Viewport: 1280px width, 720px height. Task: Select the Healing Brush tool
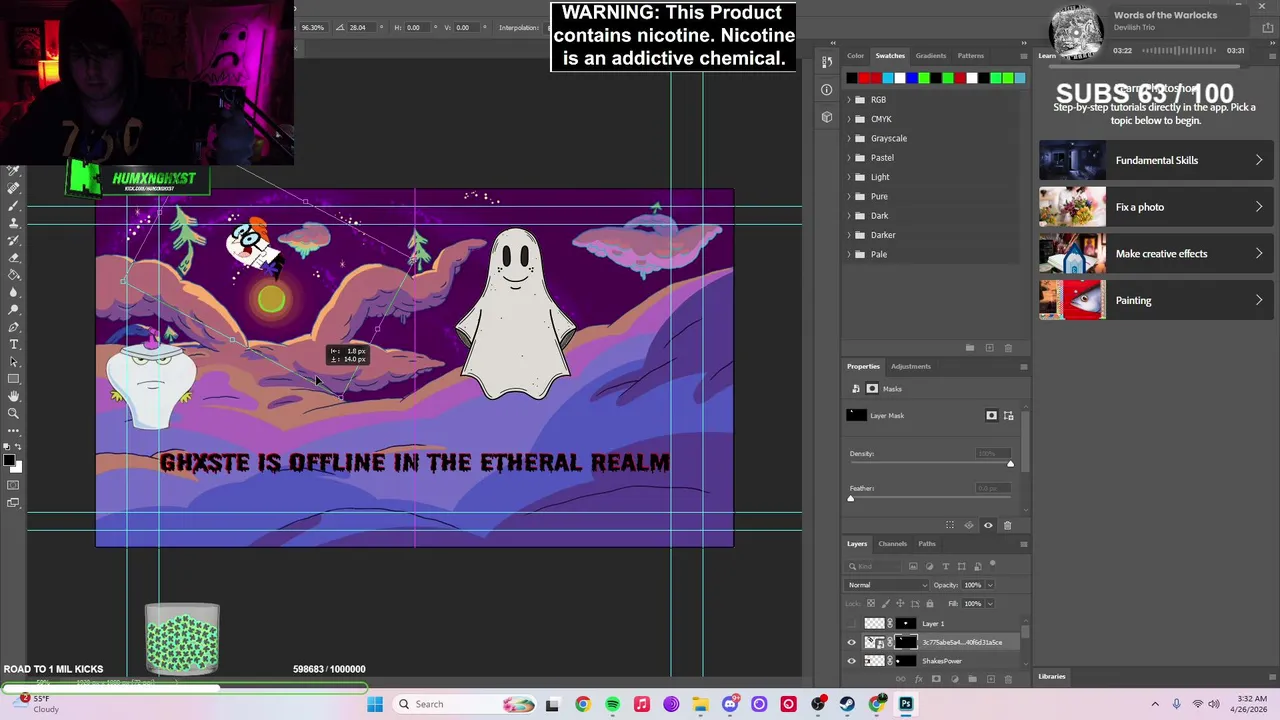point(14,188)
